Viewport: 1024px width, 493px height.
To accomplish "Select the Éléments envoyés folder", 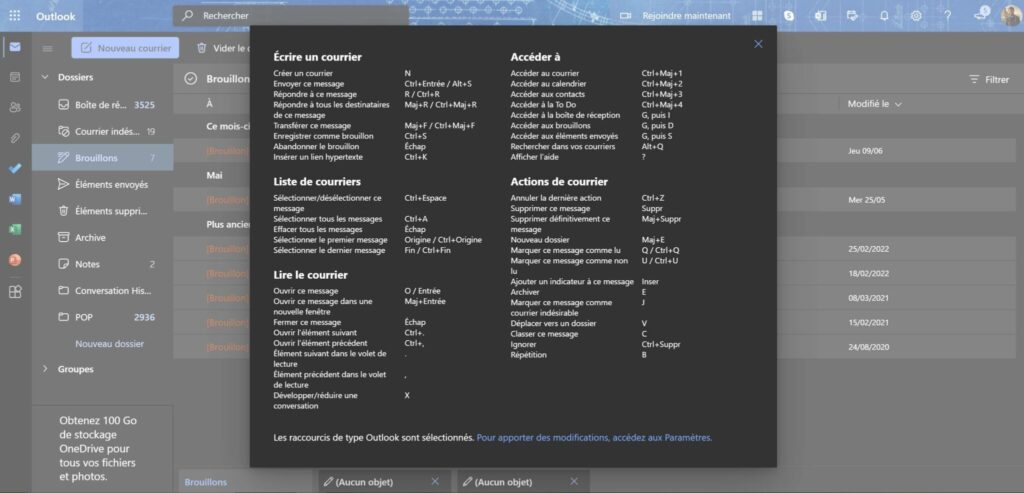I will pyautogui.click(x=103, y=185).
